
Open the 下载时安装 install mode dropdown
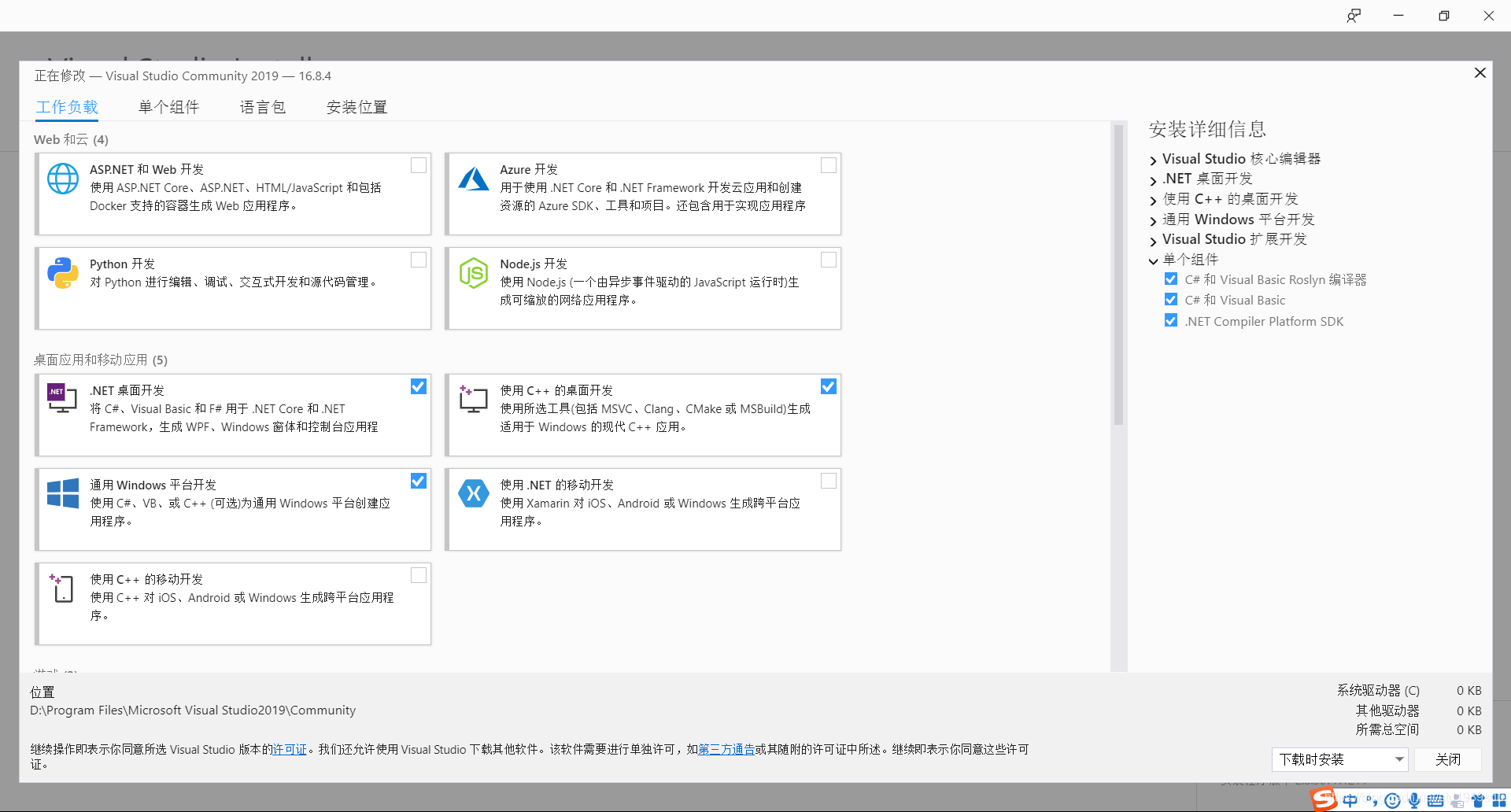point(1339,759)
